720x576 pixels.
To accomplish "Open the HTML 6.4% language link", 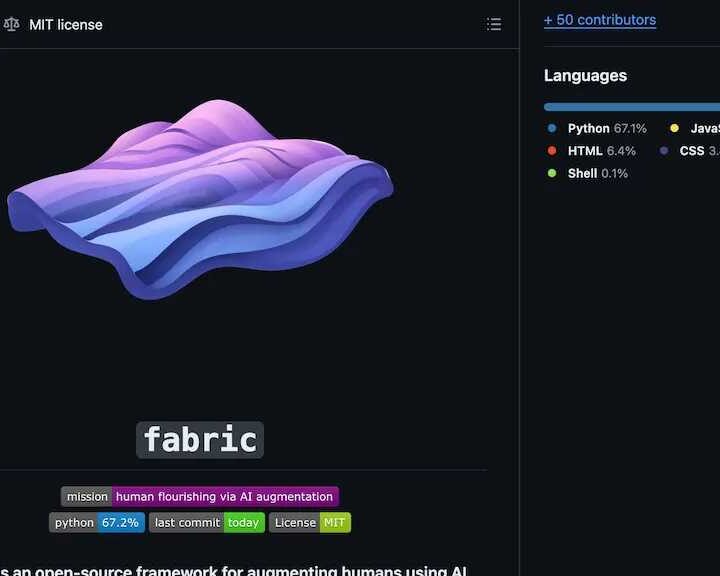I will point(601,151).
